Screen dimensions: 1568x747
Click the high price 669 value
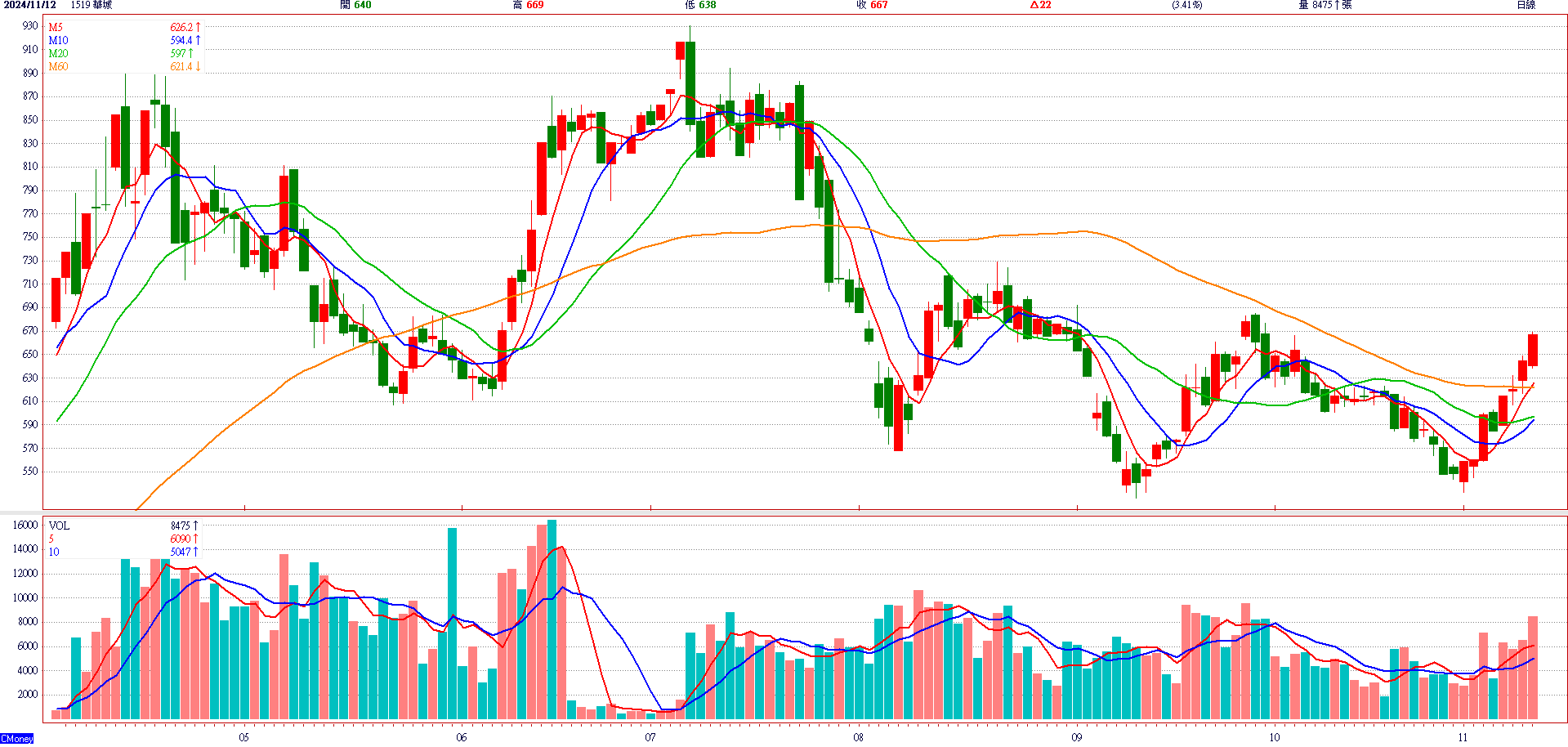(534, 5)
